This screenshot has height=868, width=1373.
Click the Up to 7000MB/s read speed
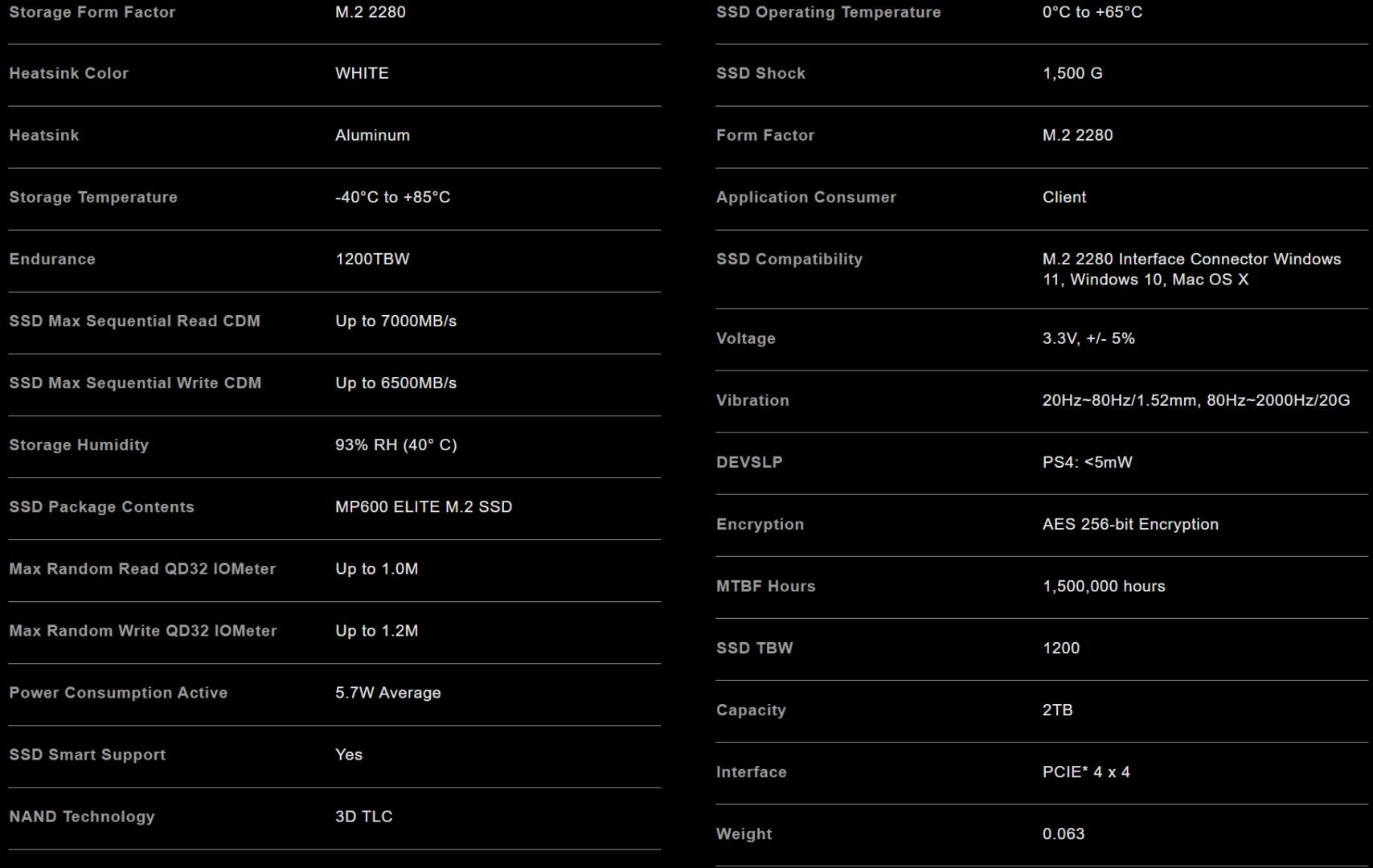pos(396,321)
